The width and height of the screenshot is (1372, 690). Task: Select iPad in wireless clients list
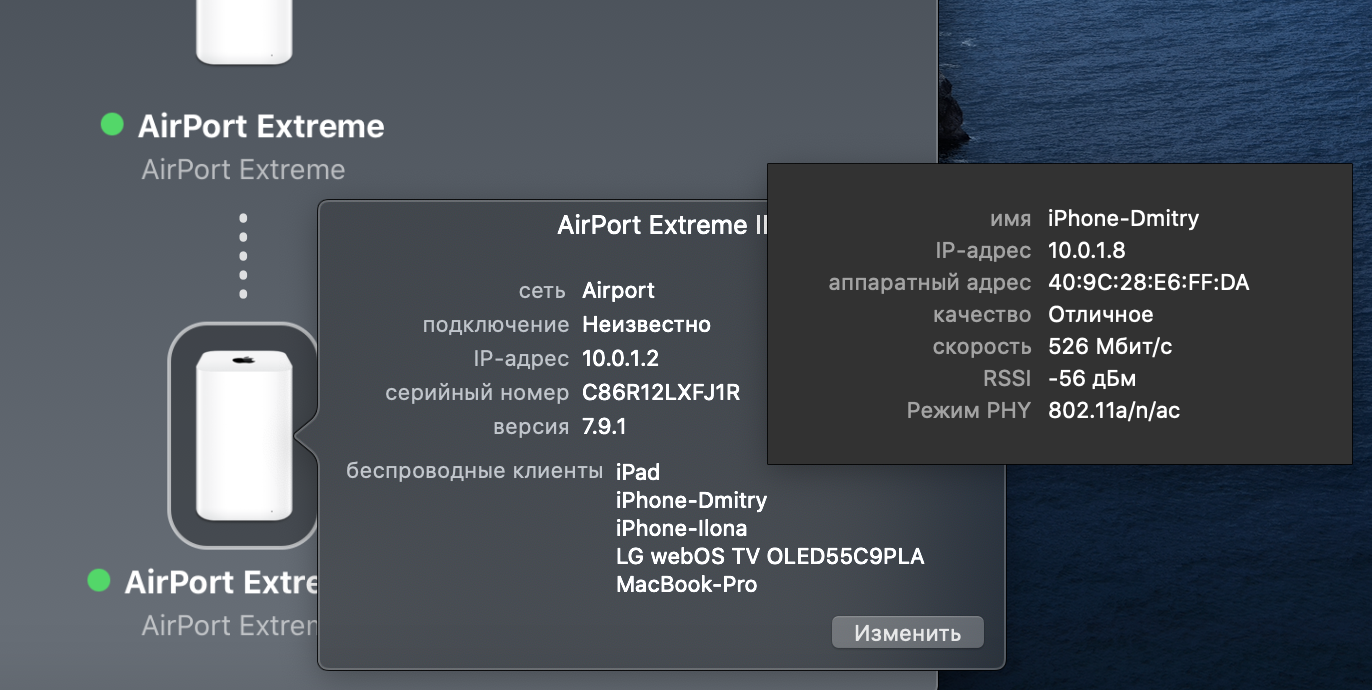638,472
